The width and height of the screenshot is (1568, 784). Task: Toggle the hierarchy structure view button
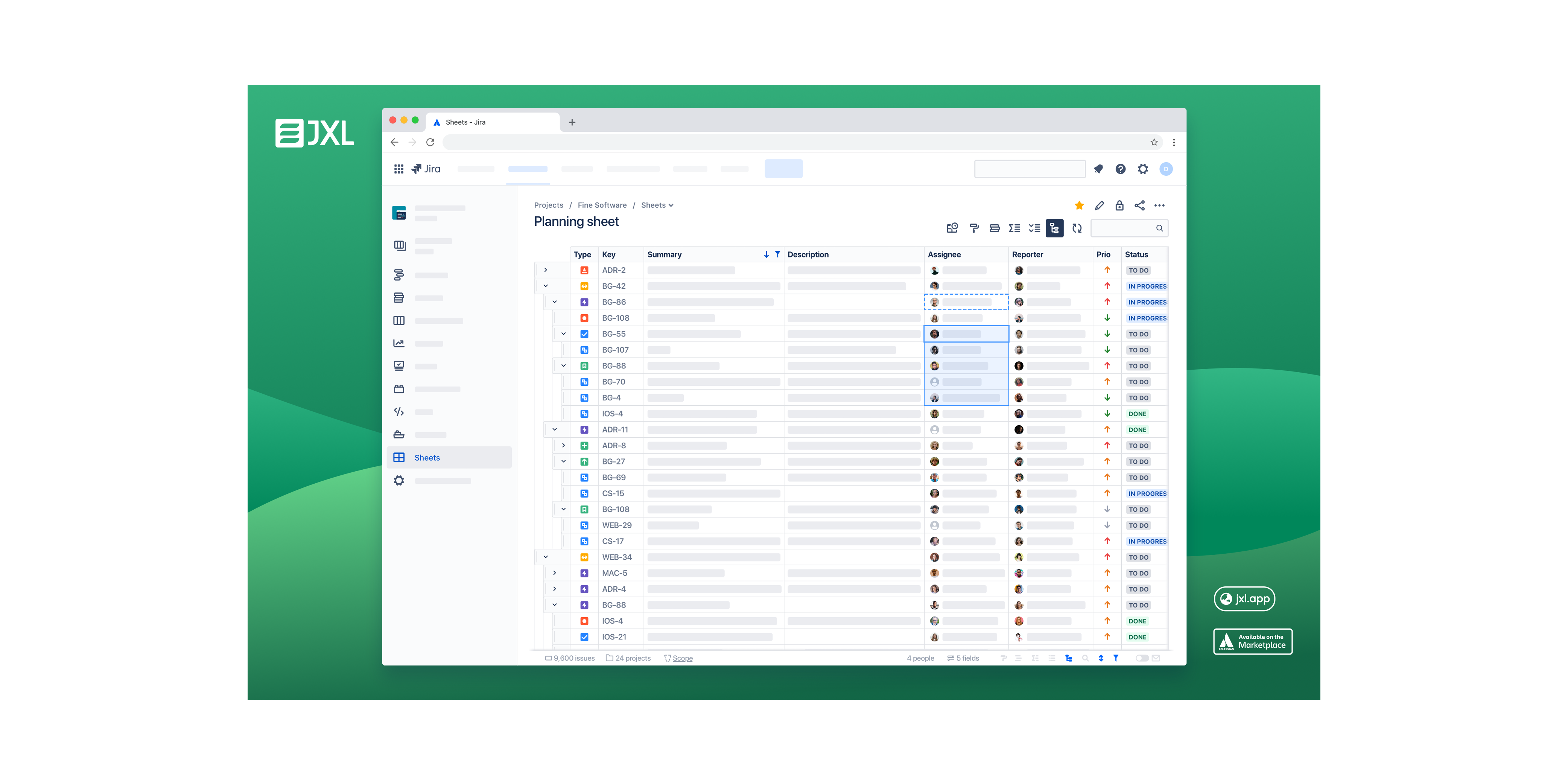point(1054,228)
